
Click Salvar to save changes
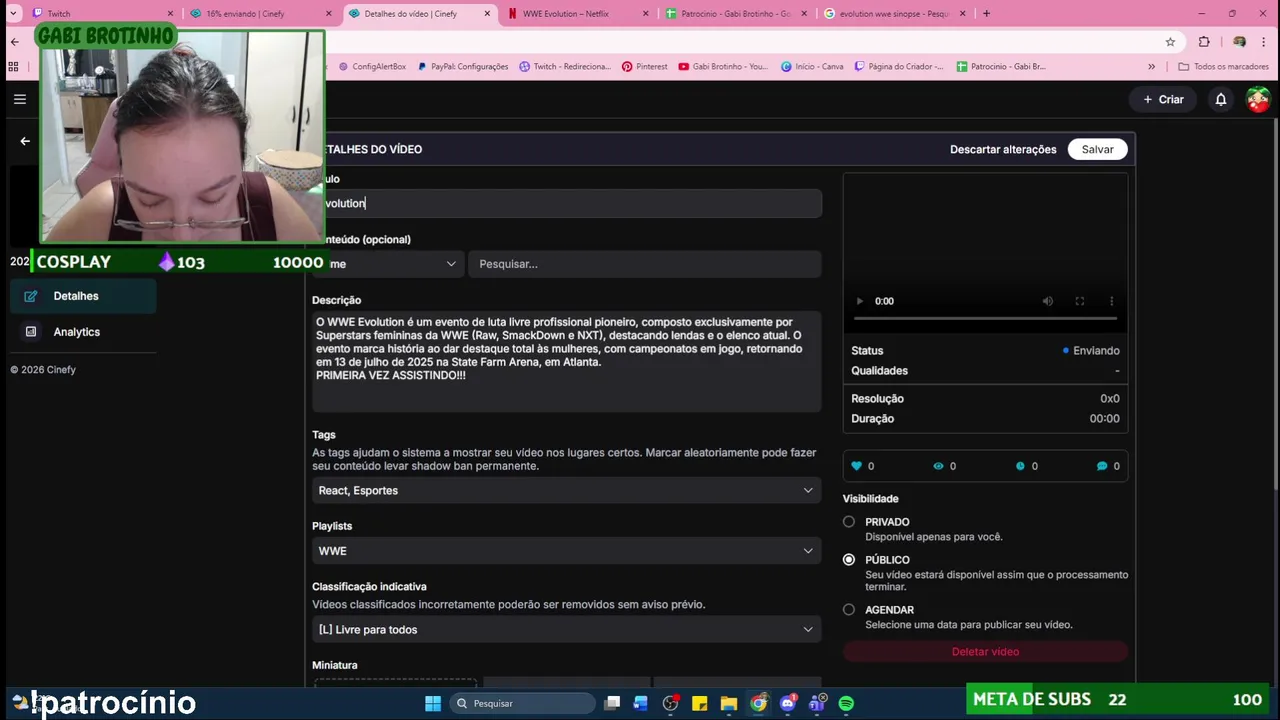coord(1097,149)
